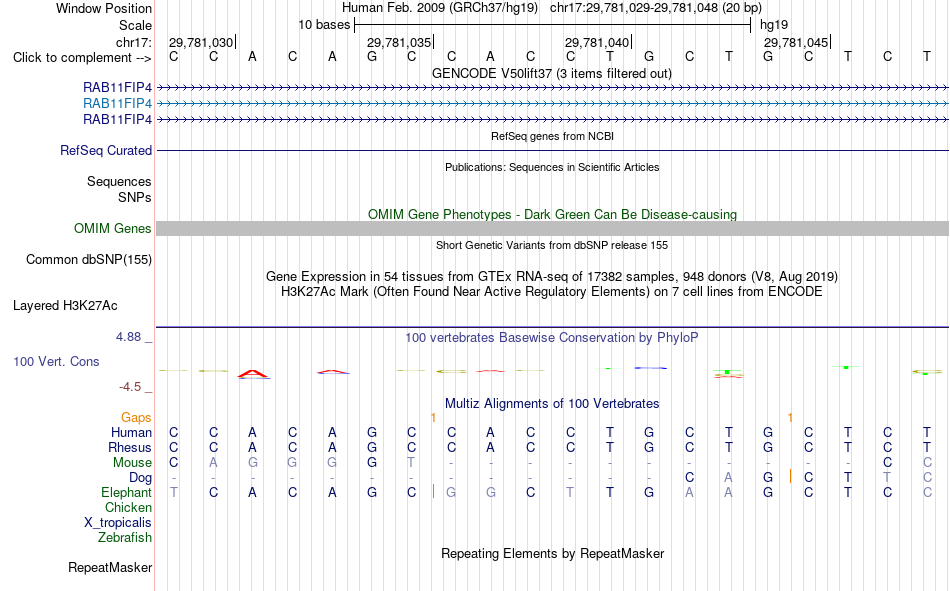Click the 'A' base in the Dog row
Screen dimensions: 950x591
[x=728, y=478]
